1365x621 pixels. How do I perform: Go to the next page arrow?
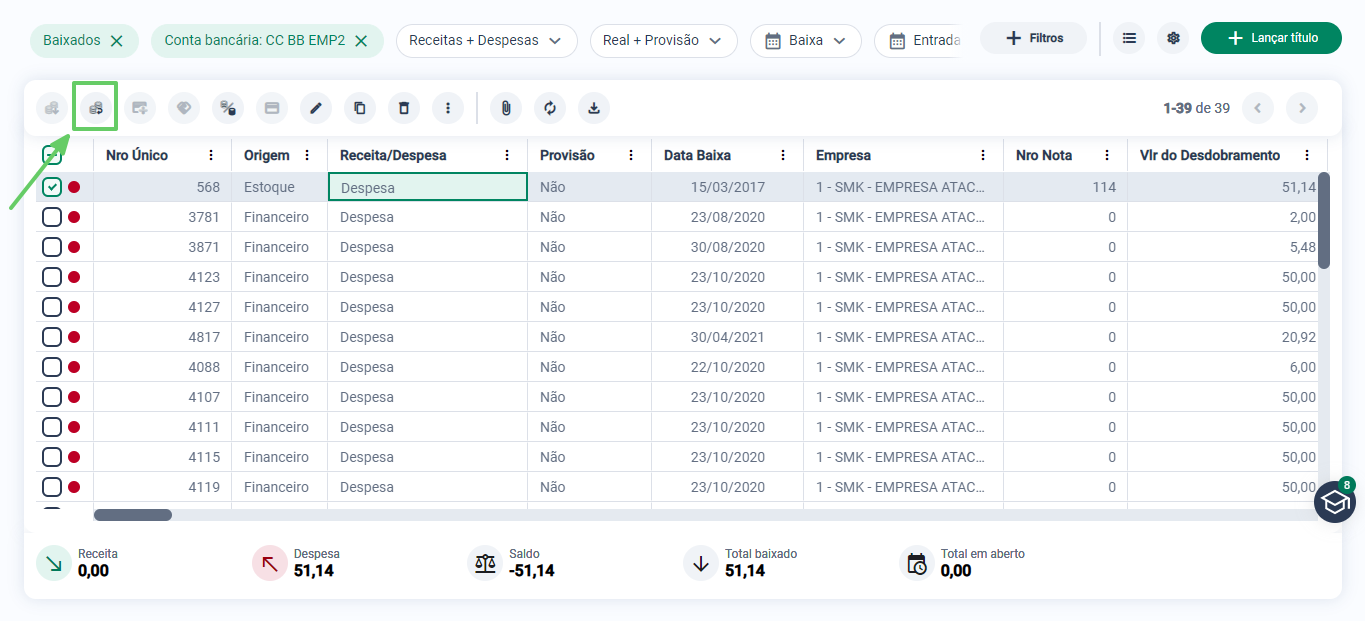(x=1302, y=108)
